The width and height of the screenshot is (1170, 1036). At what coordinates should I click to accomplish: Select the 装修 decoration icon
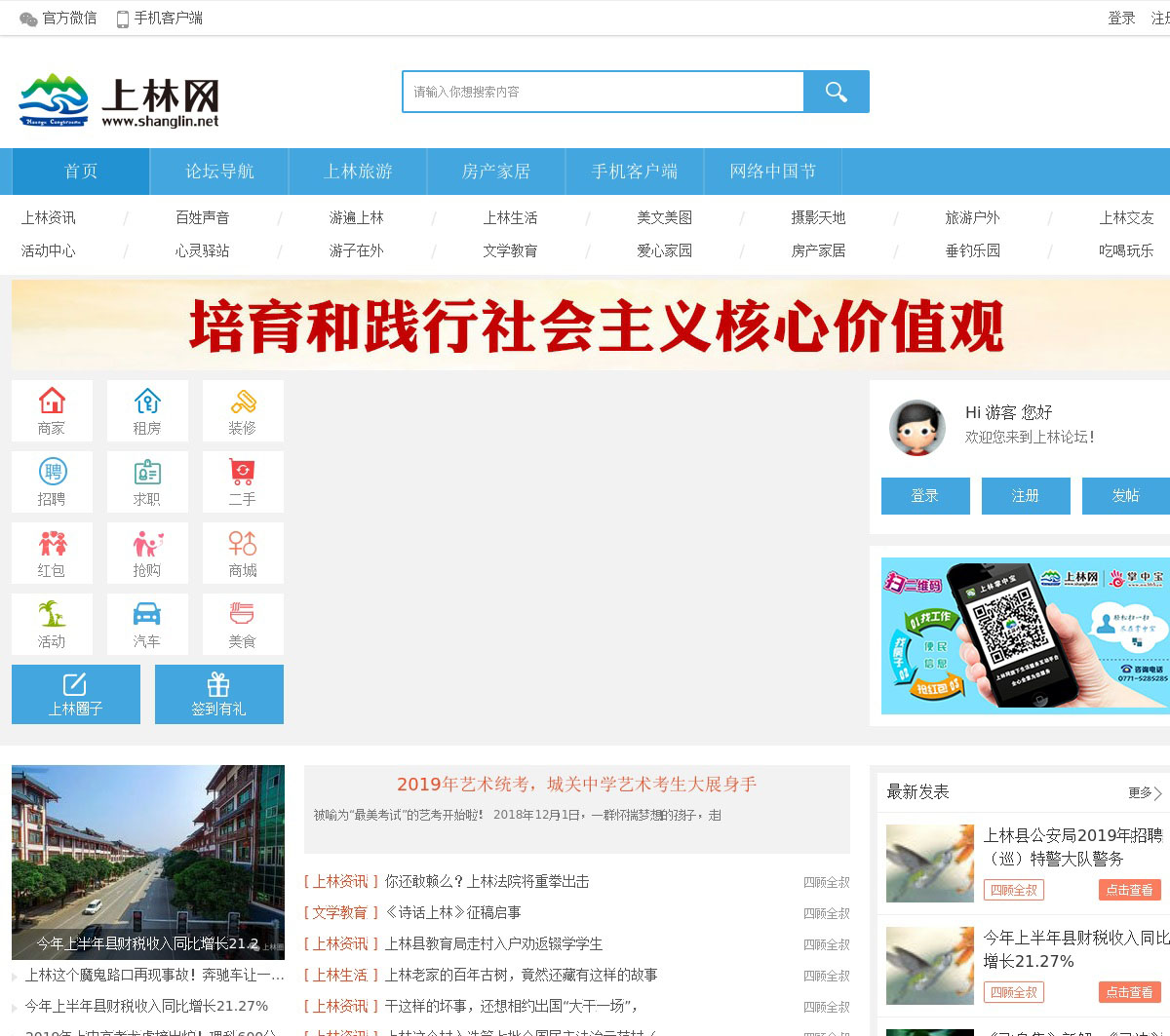[x=243, y=401]
